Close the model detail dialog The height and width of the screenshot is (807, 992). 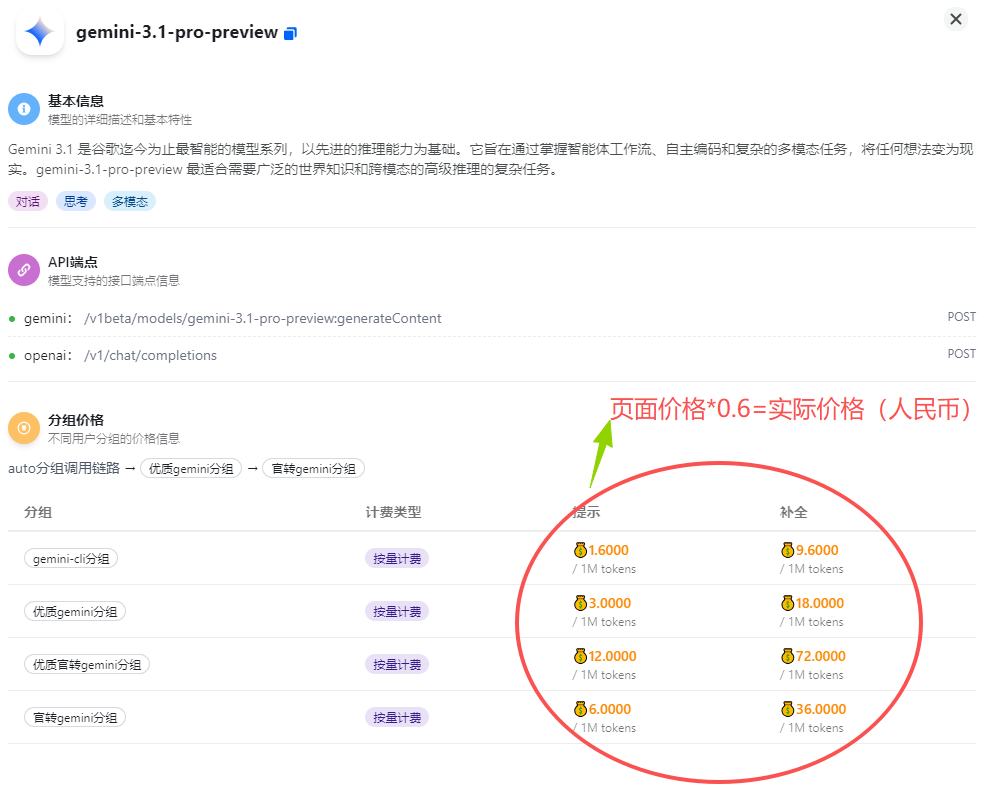pyautogui.click(x=956, y=19)
